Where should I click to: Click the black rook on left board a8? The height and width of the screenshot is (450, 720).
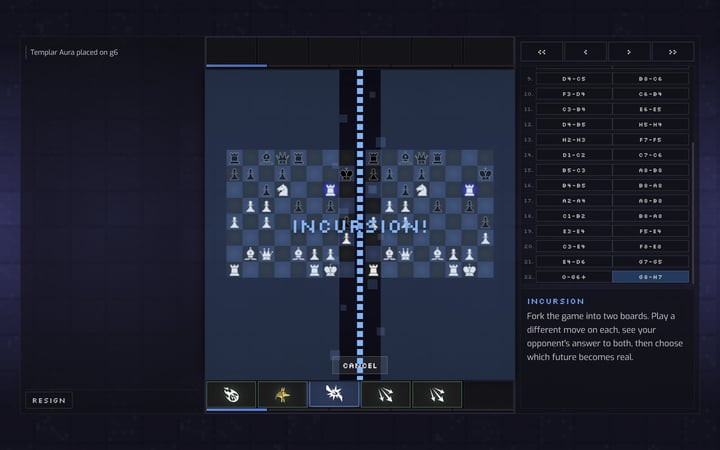coord(234,158)
